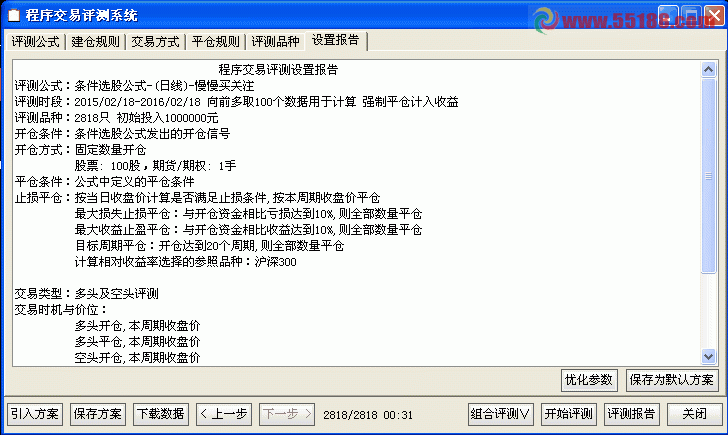Close the window with the X button

click(x=714, y=16)
